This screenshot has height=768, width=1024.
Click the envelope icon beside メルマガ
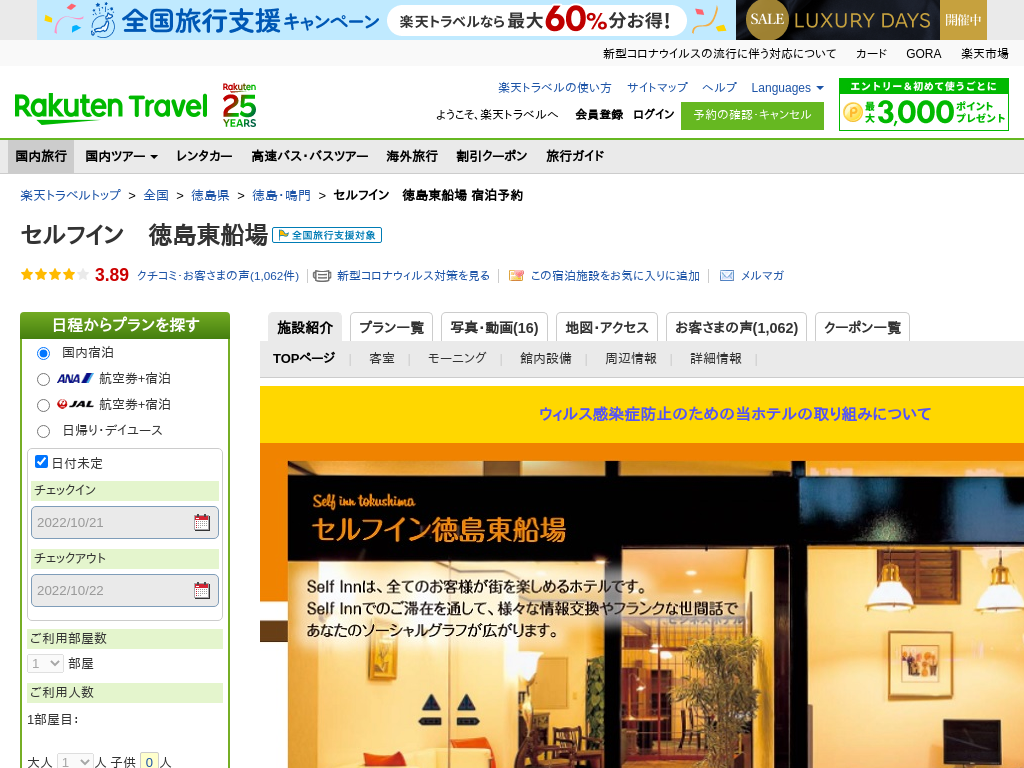point(727,276)
